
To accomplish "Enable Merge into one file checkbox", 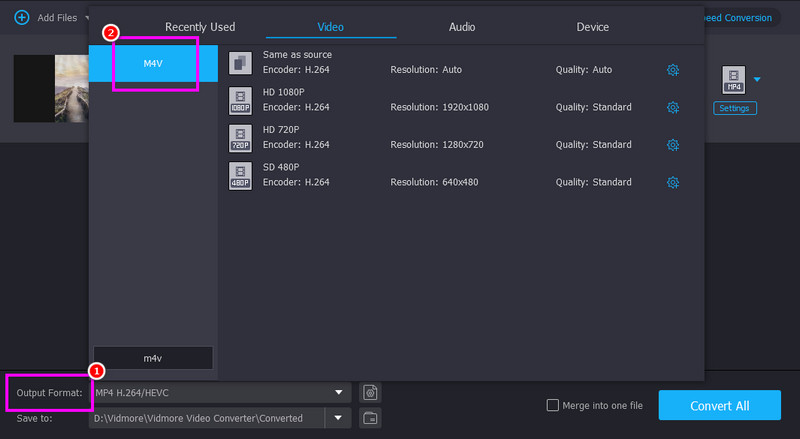I will [x=553, y=405].
